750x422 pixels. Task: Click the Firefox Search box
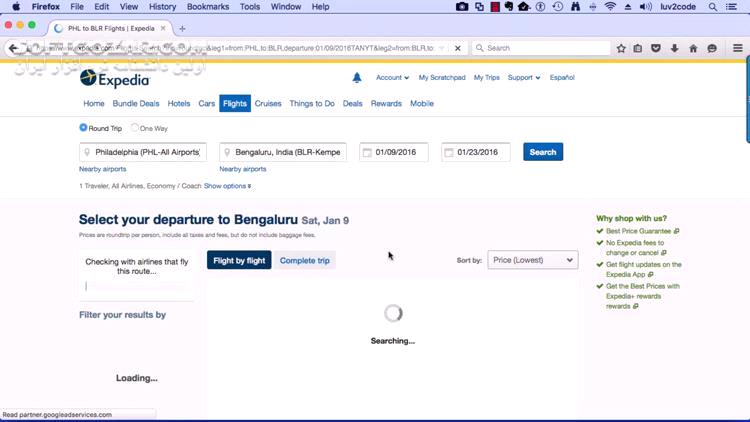[x=541, y=48]
